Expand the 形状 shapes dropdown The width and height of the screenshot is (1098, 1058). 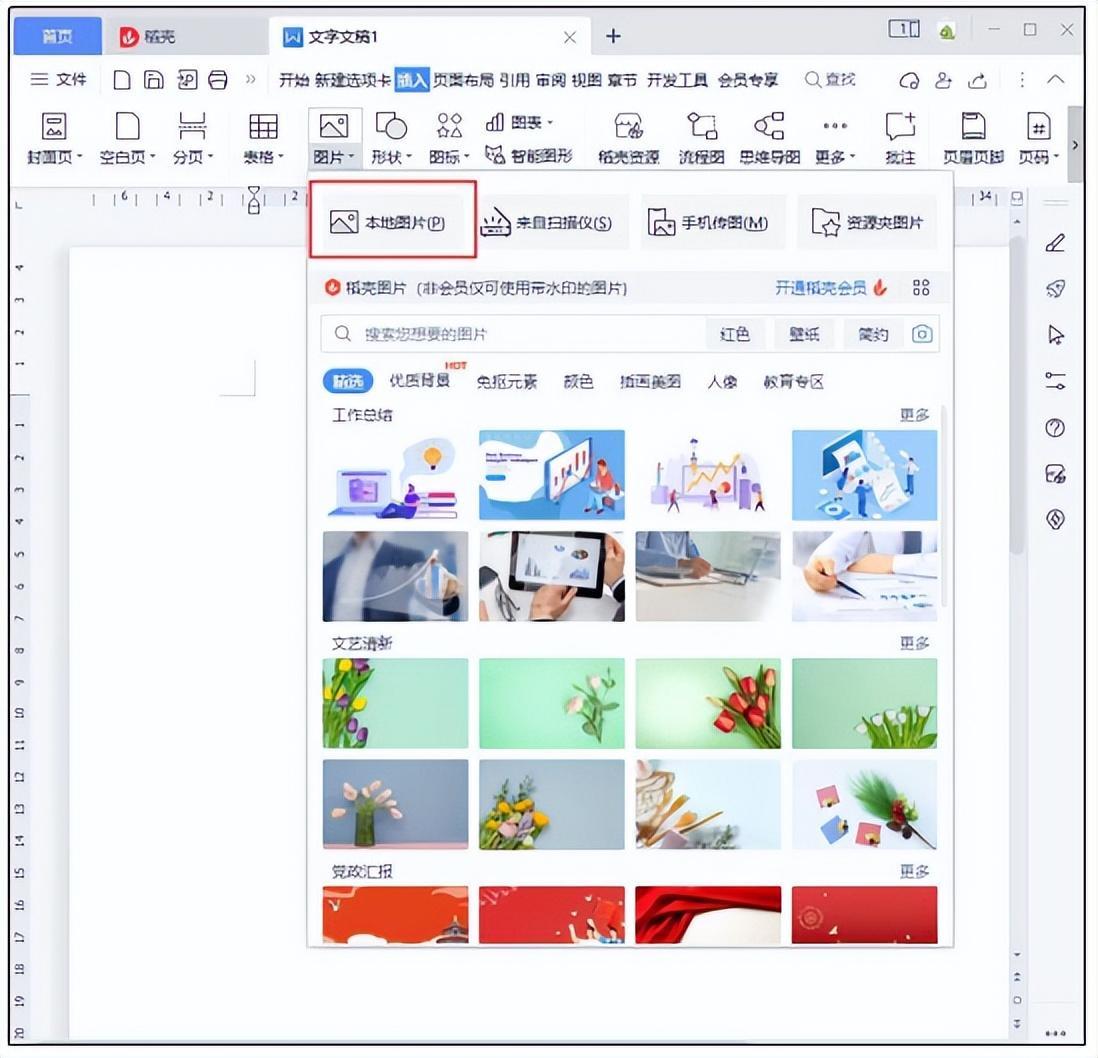click(391, 157)
